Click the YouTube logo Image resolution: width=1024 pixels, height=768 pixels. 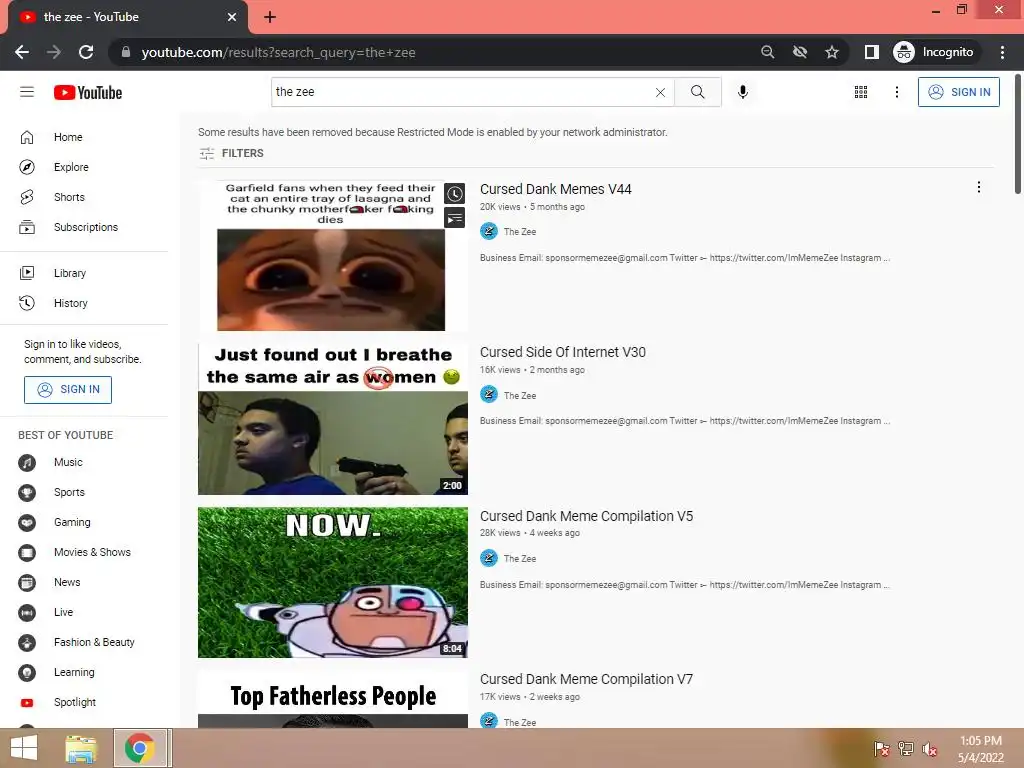[x=88, y=93]
